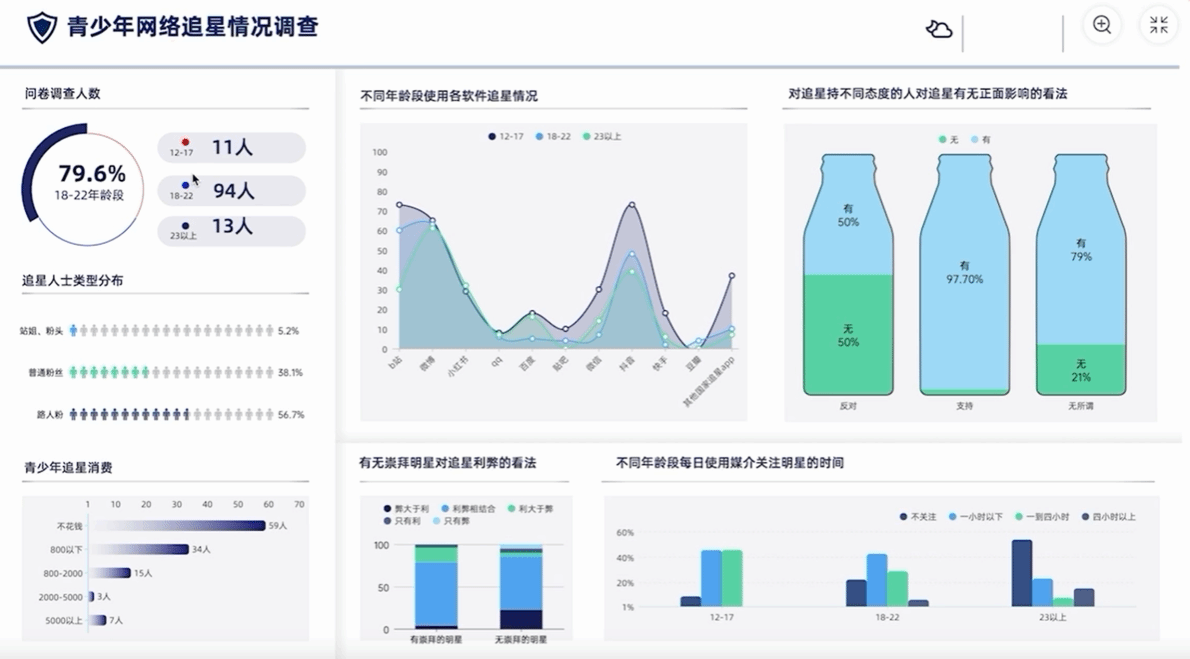Click the first green person icon for 普通粉丝
Image resolution: width=1190 pixels, height=659 pixels.
coord(73,372)
